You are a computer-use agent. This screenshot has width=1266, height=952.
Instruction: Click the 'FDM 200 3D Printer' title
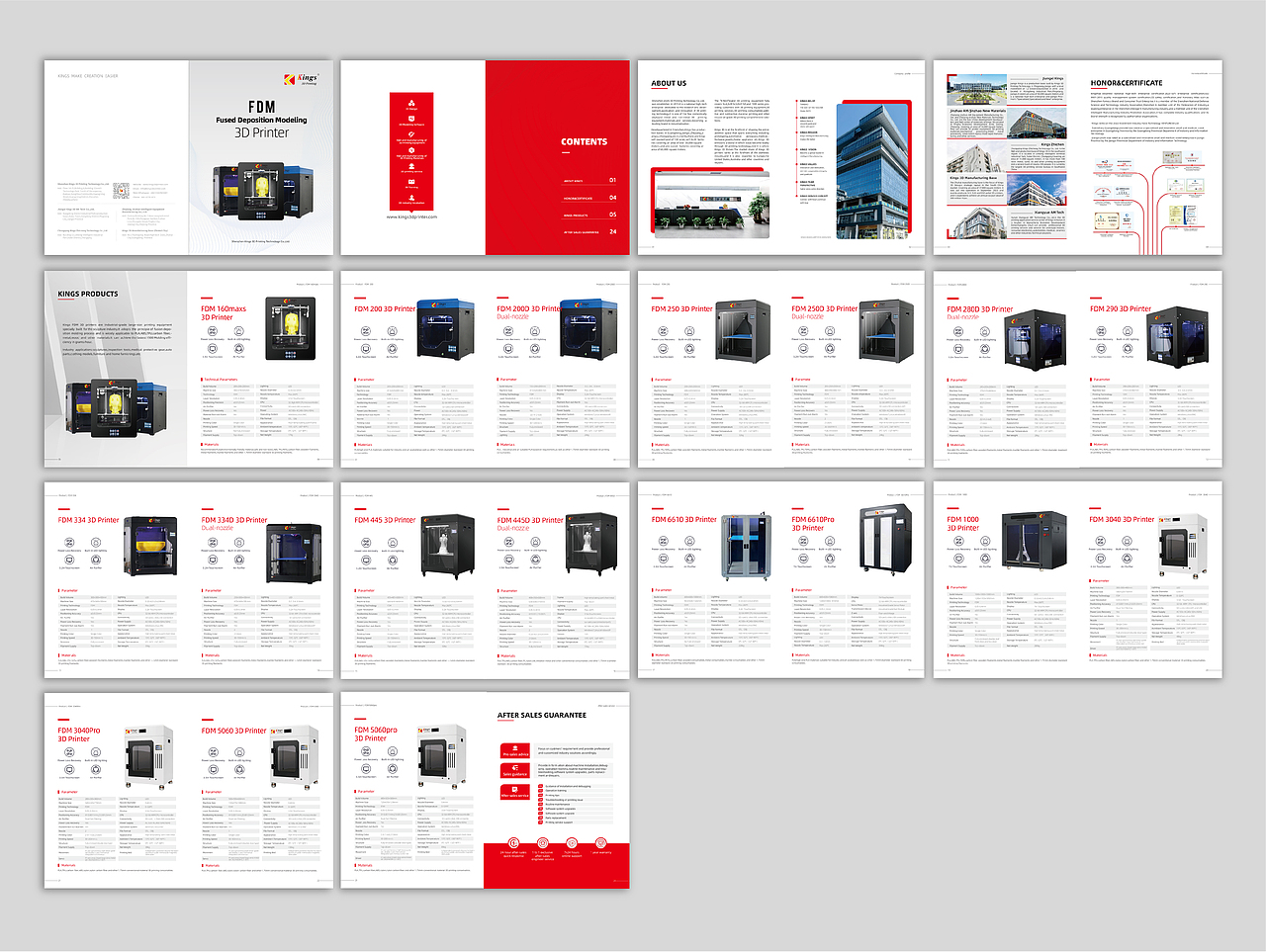385,308
